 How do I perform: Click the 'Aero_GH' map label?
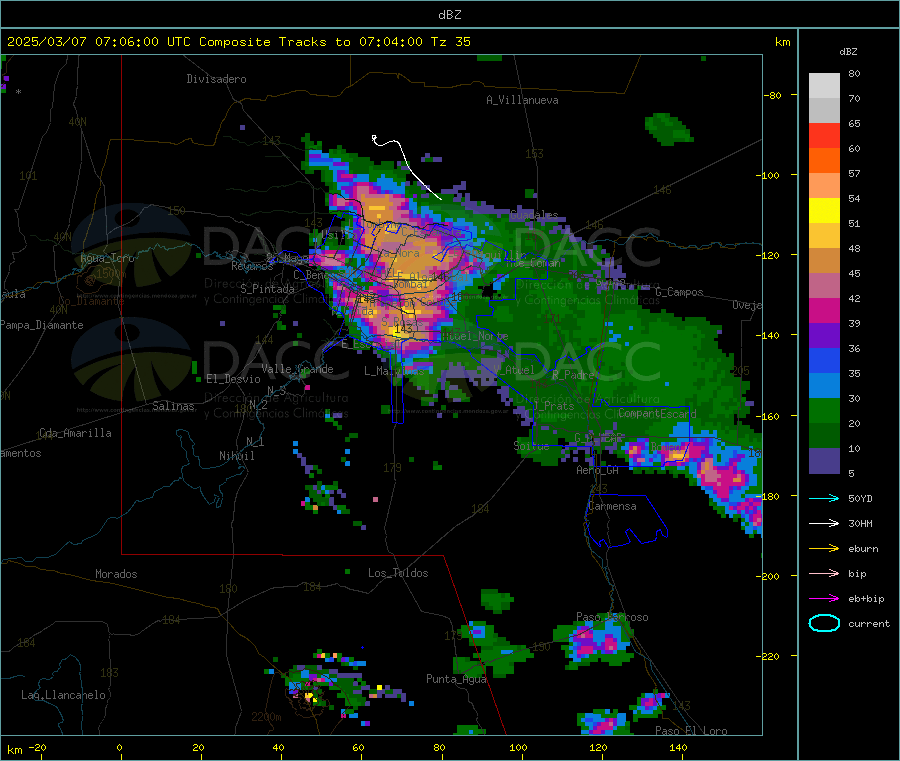598,470
